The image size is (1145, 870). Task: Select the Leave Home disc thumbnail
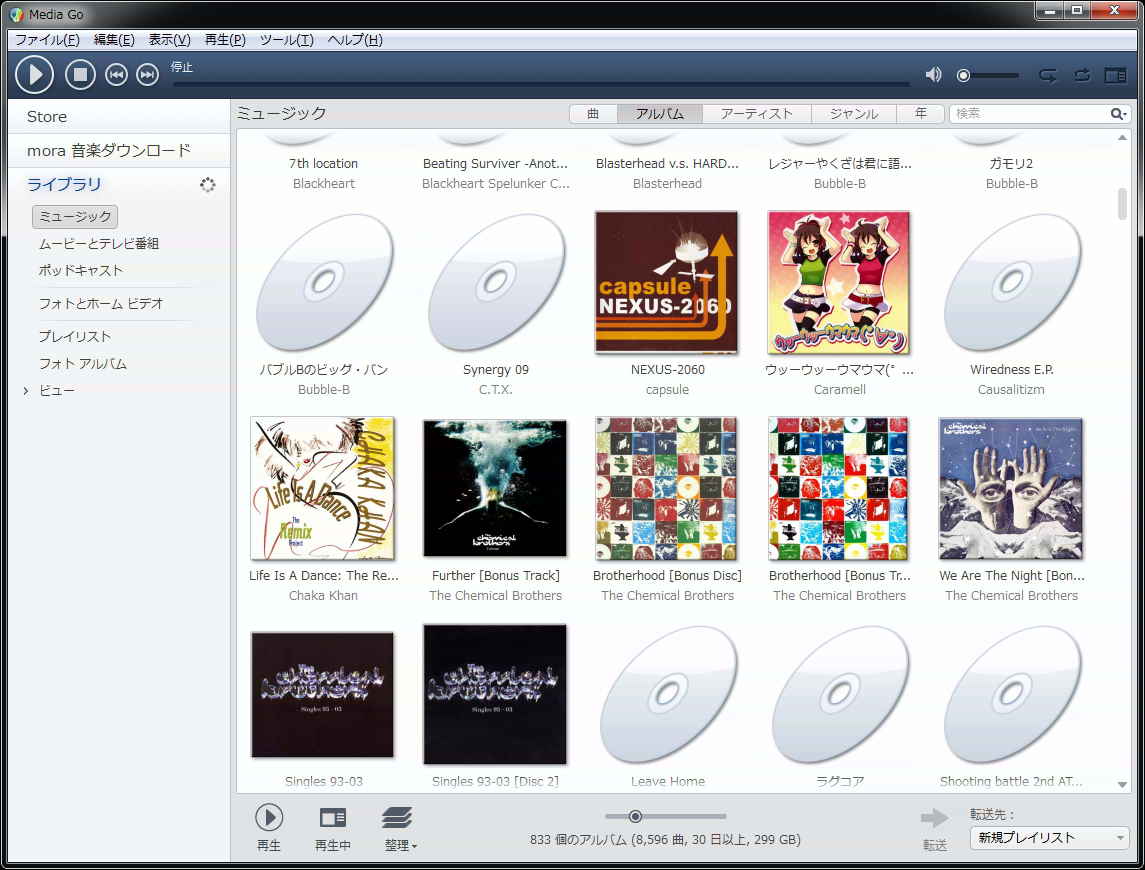pyautogui.click(x=668, y=695)
